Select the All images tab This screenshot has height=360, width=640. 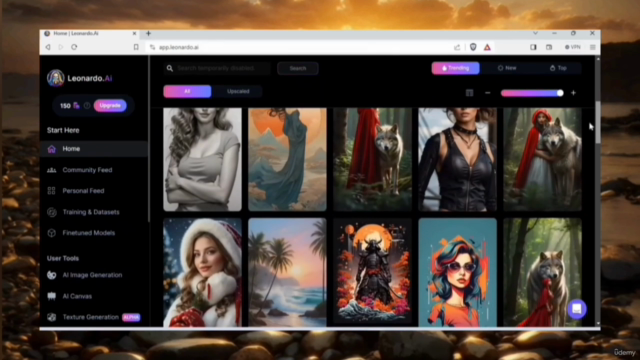click(187, 91)
